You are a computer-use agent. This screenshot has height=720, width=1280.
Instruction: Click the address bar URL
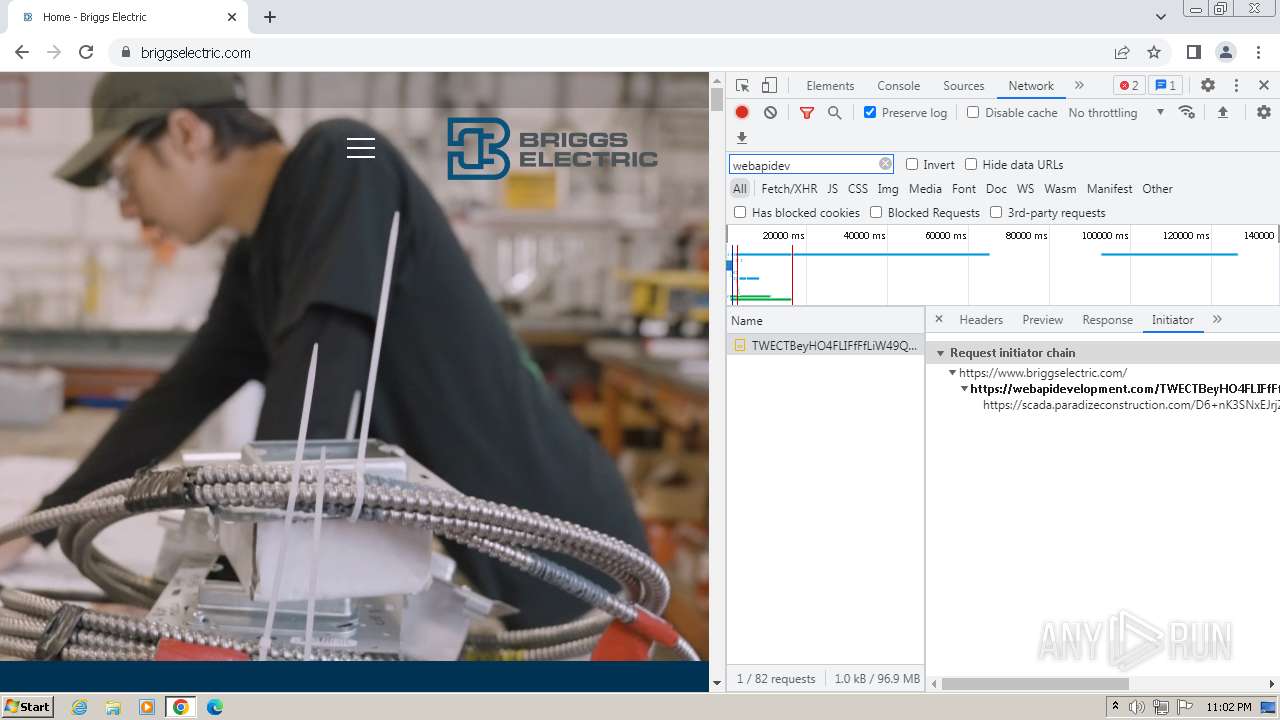point(196,52)
